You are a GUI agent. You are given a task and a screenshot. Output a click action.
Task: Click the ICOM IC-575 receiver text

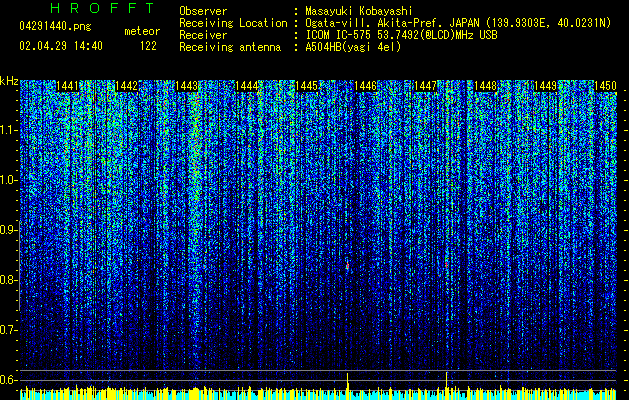click(401, 35)
